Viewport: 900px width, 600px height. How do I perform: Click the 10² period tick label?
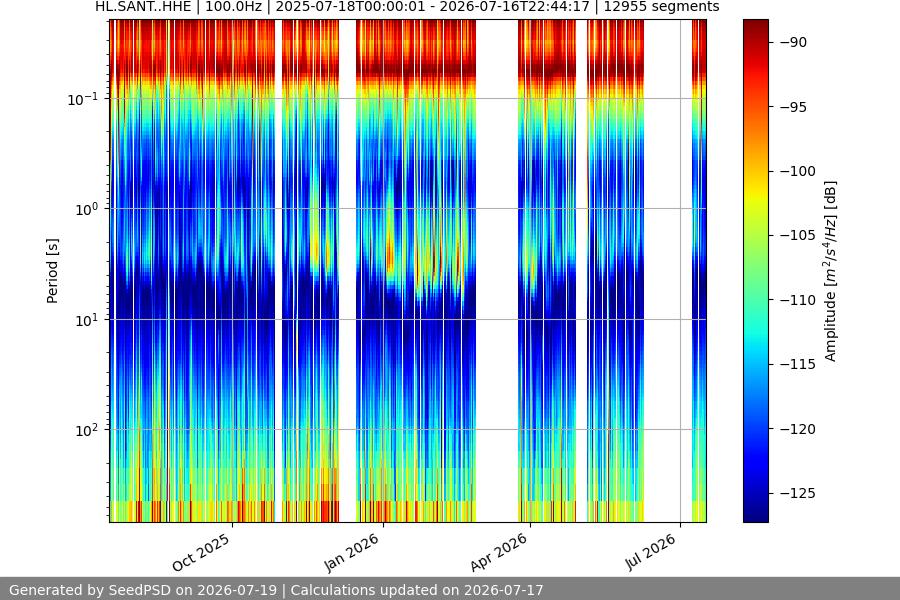click(86, 431)
